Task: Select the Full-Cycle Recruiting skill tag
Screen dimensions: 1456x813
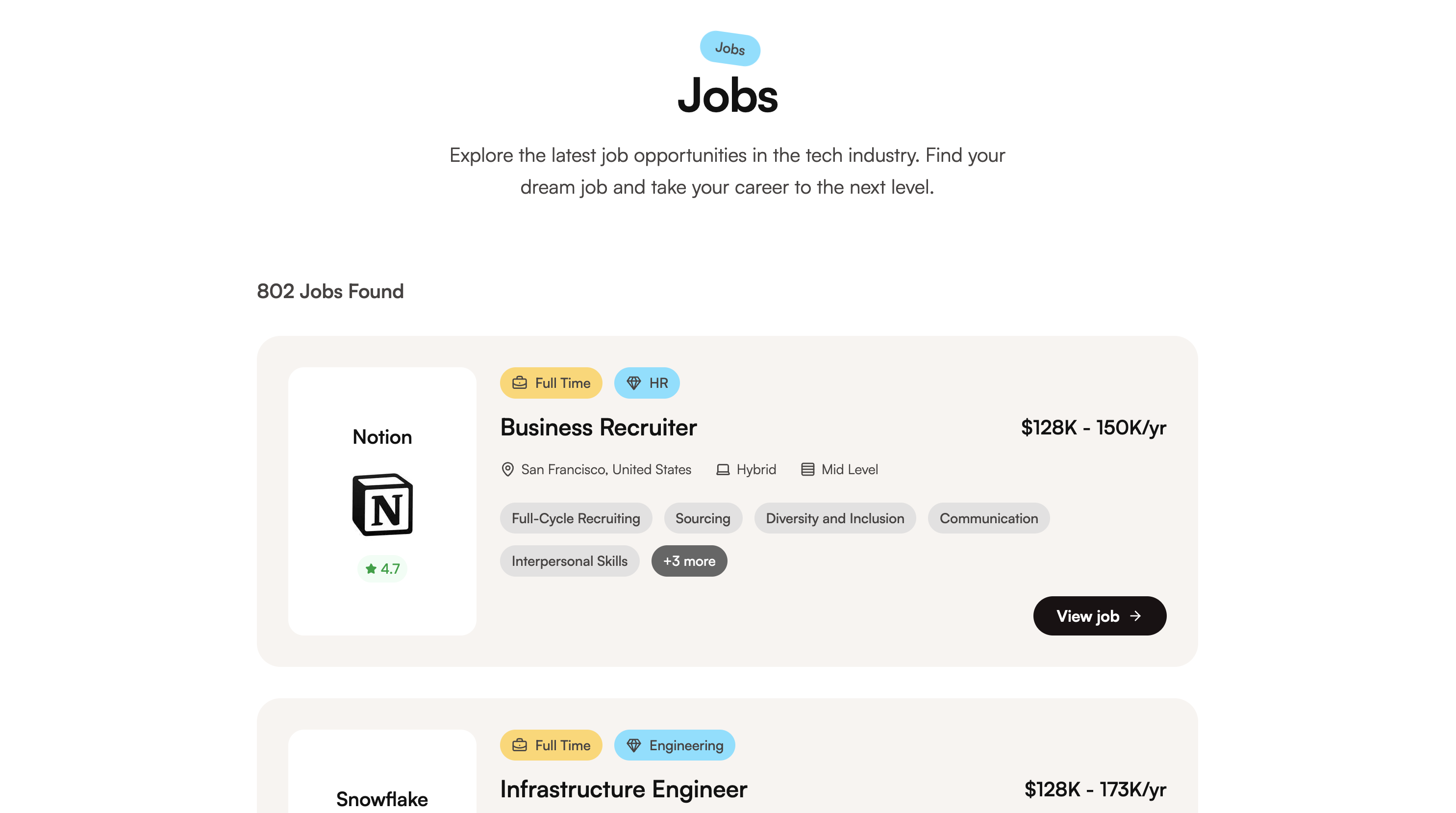Action: [x=576, y=518]
